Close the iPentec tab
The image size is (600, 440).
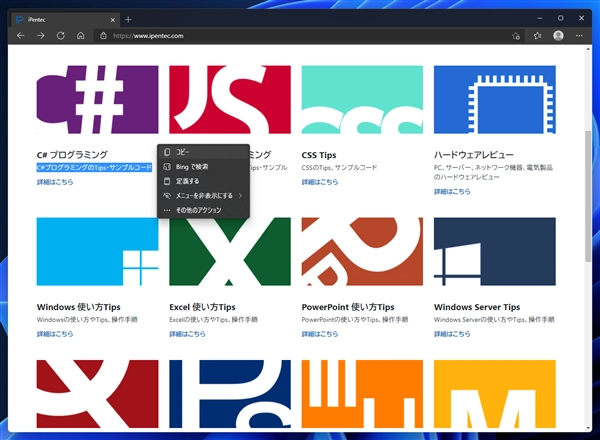click(112, 20)
